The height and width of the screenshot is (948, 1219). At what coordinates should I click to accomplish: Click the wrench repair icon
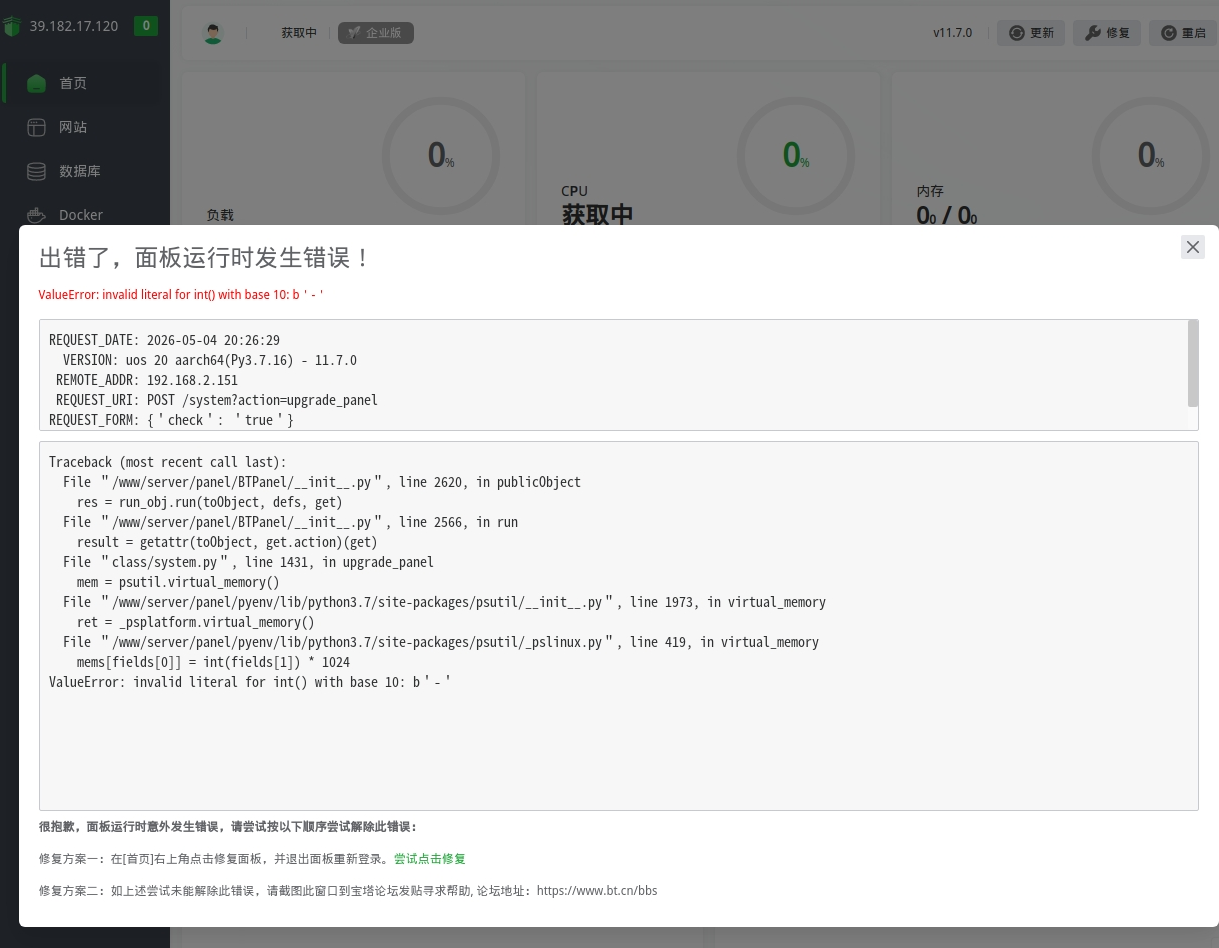coord(1093,33)
